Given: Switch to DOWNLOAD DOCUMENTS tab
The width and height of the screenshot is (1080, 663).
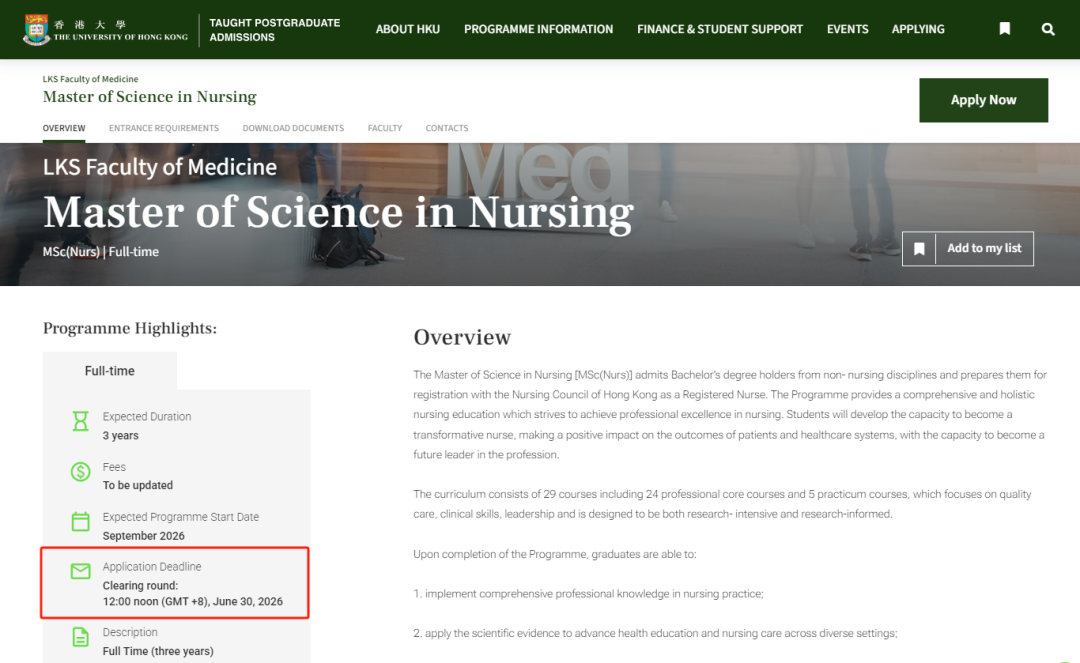Looking at the screenshot, I should [x=293, y=128].
